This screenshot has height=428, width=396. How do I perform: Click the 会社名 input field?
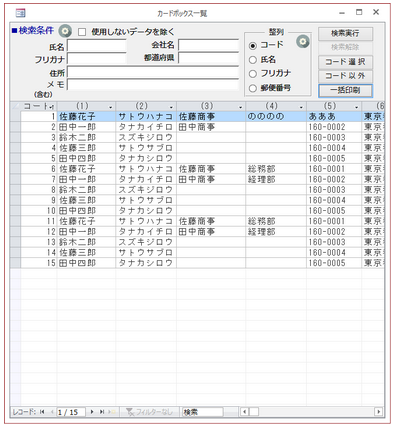(x=209, y=45)
